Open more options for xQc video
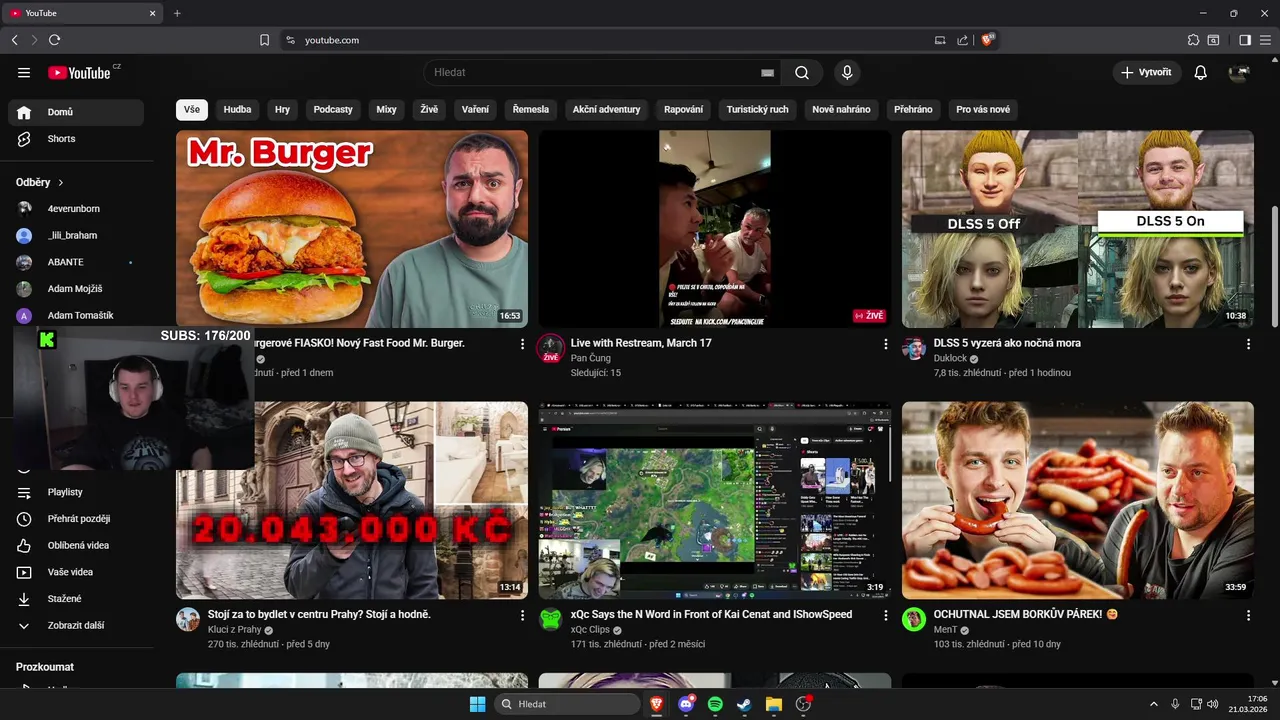The height and width of the screenshot is (720, 1280). (x=885, y=616)
